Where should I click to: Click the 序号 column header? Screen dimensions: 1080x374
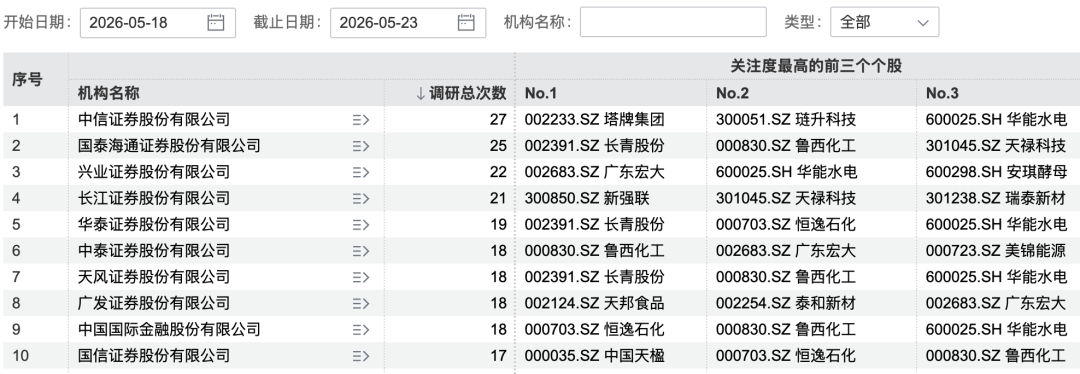tap(27, 80)
